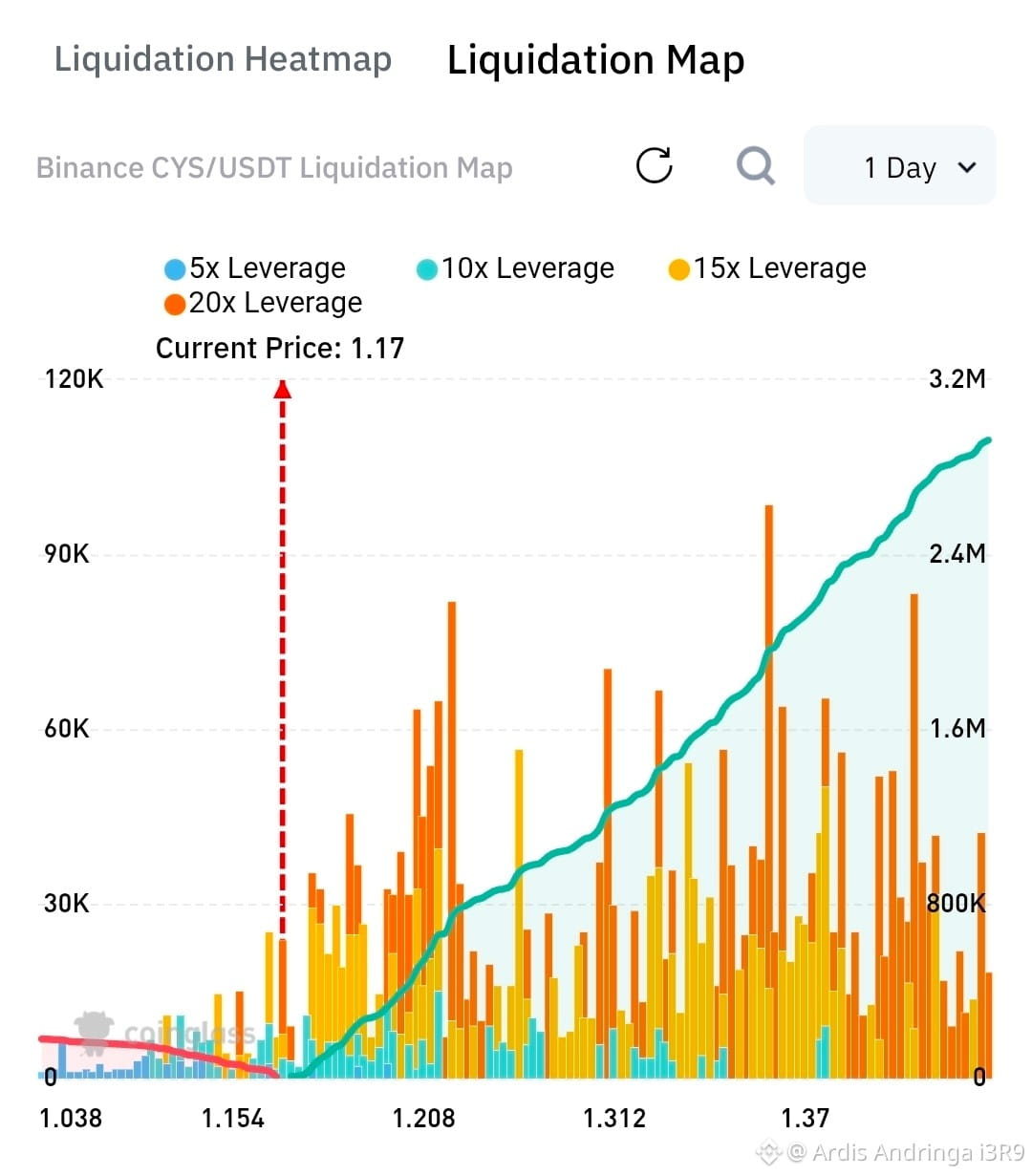Image resolution: width=1032 pixels, height=1176 pixels.
Task: Click the yellow 15x Leverage color dot
Action: [x=679, y=269]
